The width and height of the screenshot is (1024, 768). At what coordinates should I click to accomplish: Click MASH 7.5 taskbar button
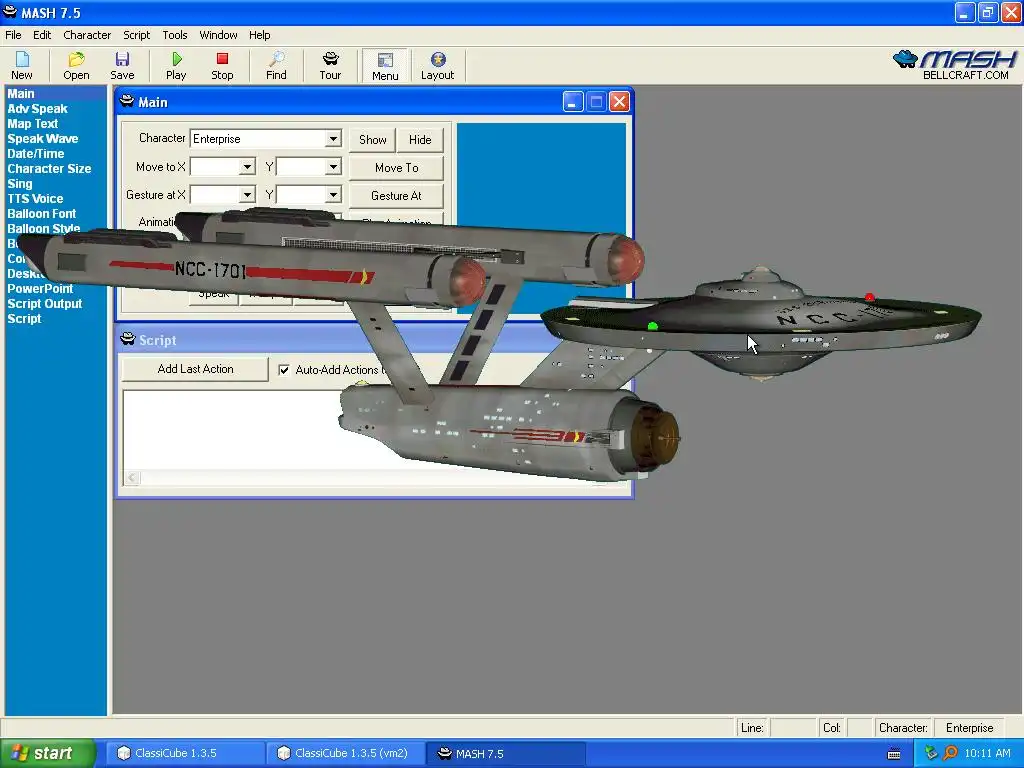[x=505, y=753]
